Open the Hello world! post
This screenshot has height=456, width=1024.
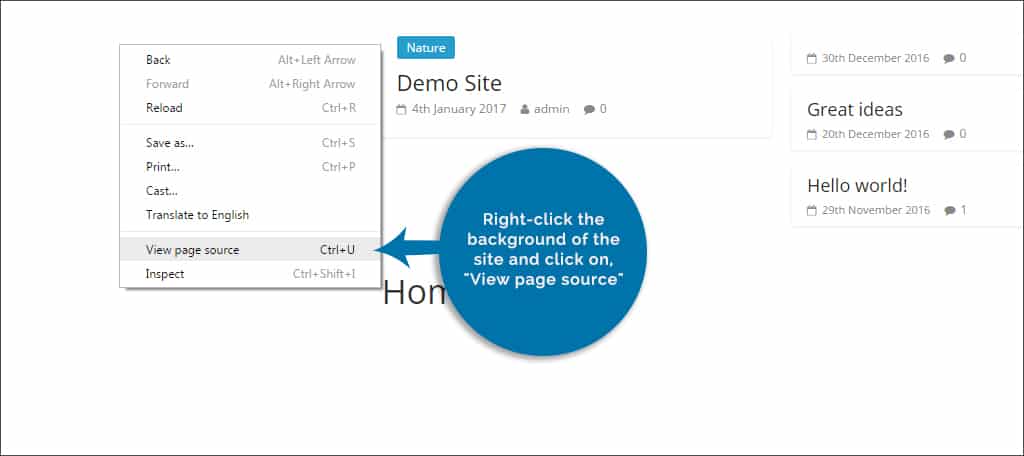pos(857,186)
